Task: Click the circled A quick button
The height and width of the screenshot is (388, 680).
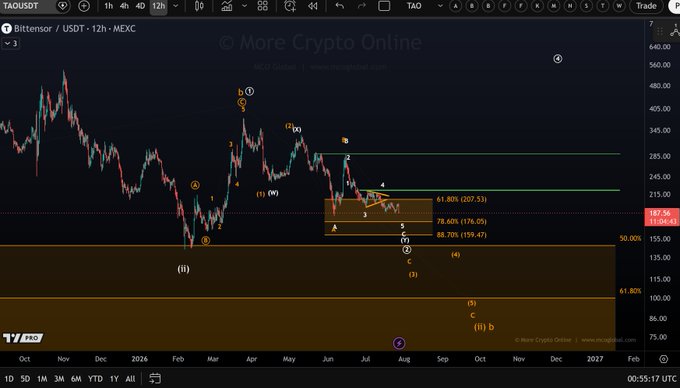Action: coord(455,6)
